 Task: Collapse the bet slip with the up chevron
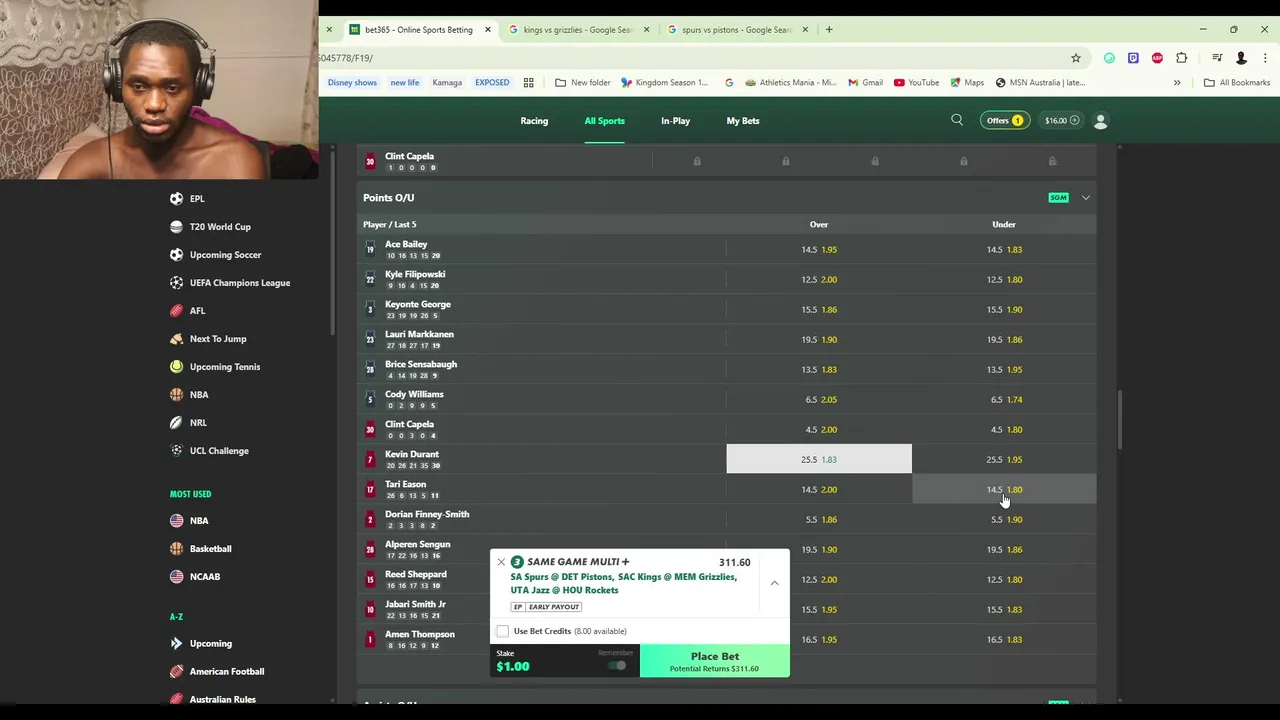coord(774,583)
